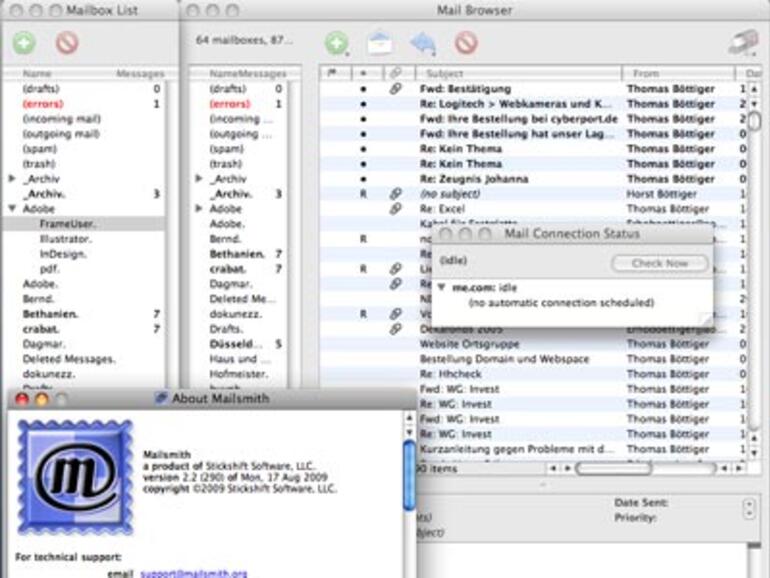The image size is (770, 578).
Task: Click paperclip icon on Fwd: Bestätigung row
Action: click(395, 89)
